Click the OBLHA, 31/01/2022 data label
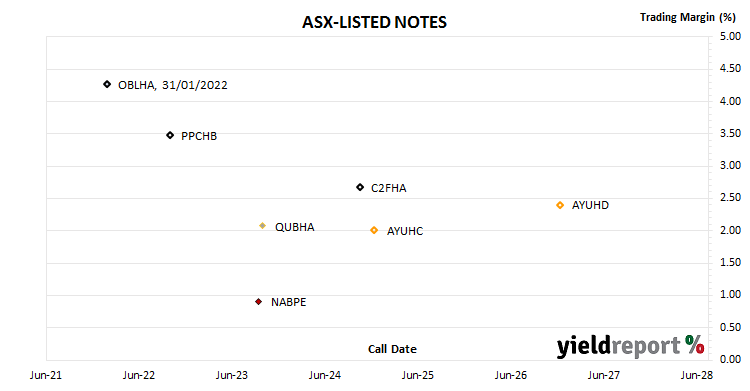The width and height of the screenshot is (750, 391). pos(173,85)
